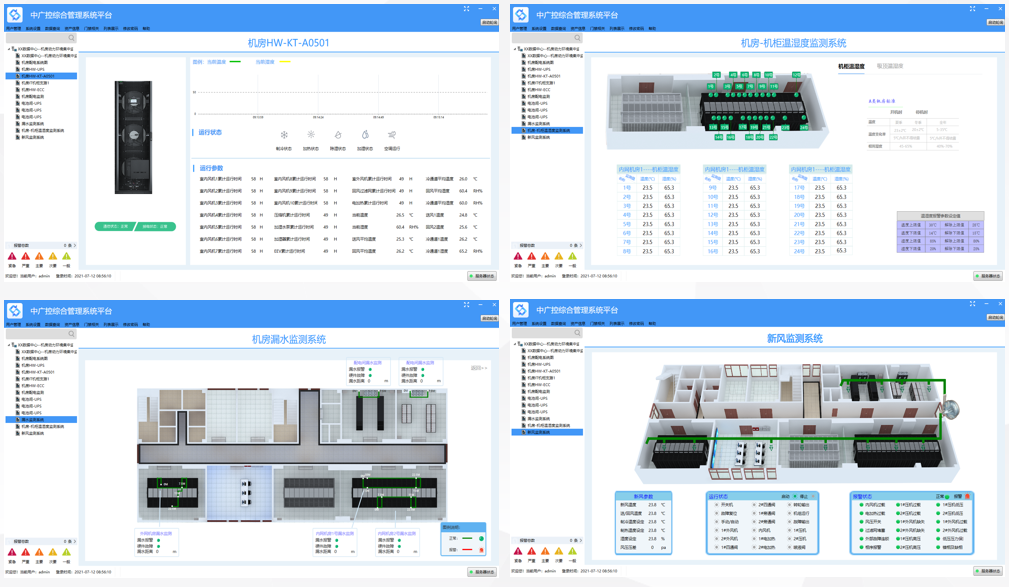
Task: Collapse the root tree node in the 机柜温湿度监测系统 window
Action: coord(515,49)
